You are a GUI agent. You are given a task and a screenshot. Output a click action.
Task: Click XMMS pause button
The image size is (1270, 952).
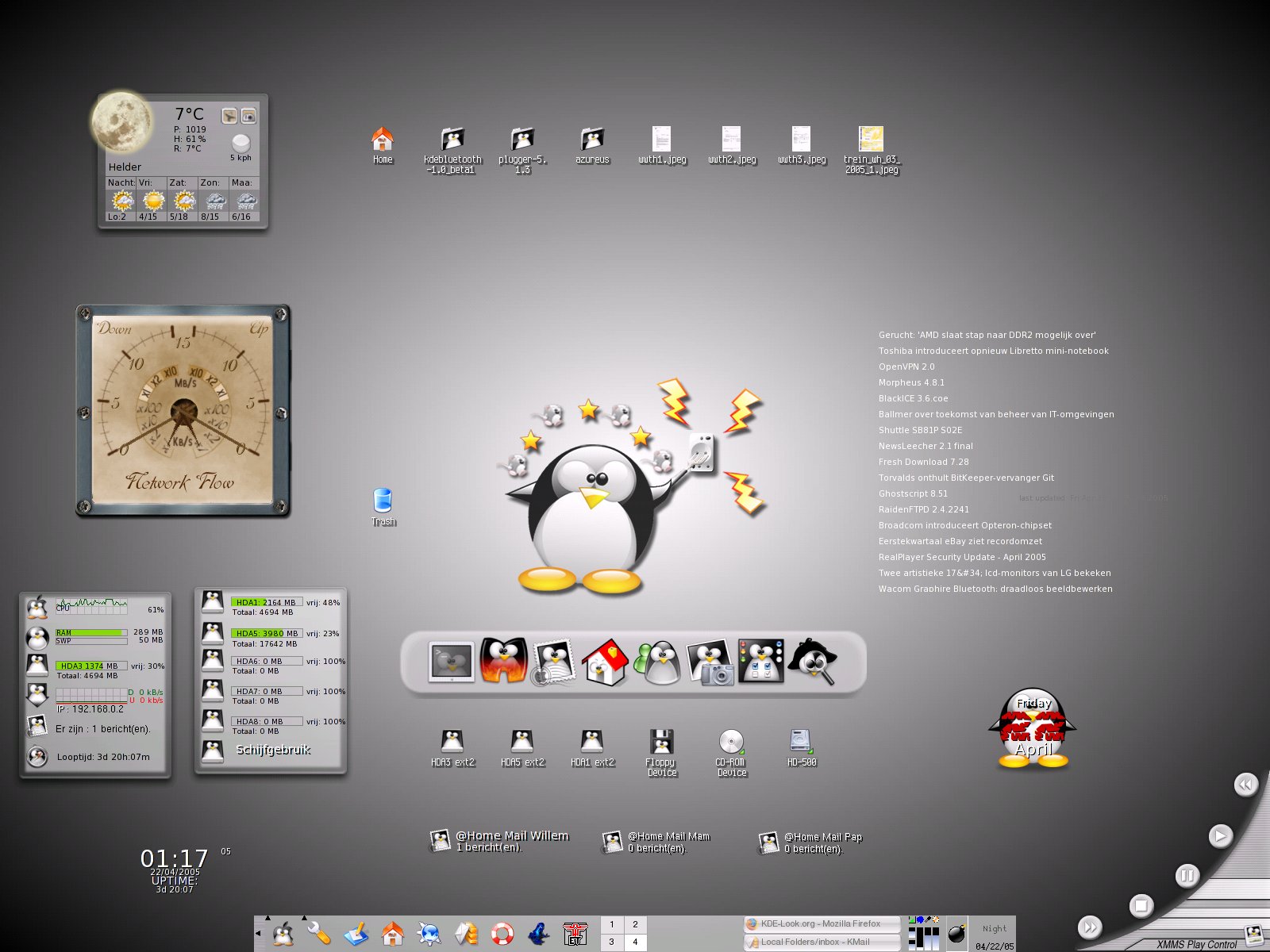click(x=1187, y=876)
